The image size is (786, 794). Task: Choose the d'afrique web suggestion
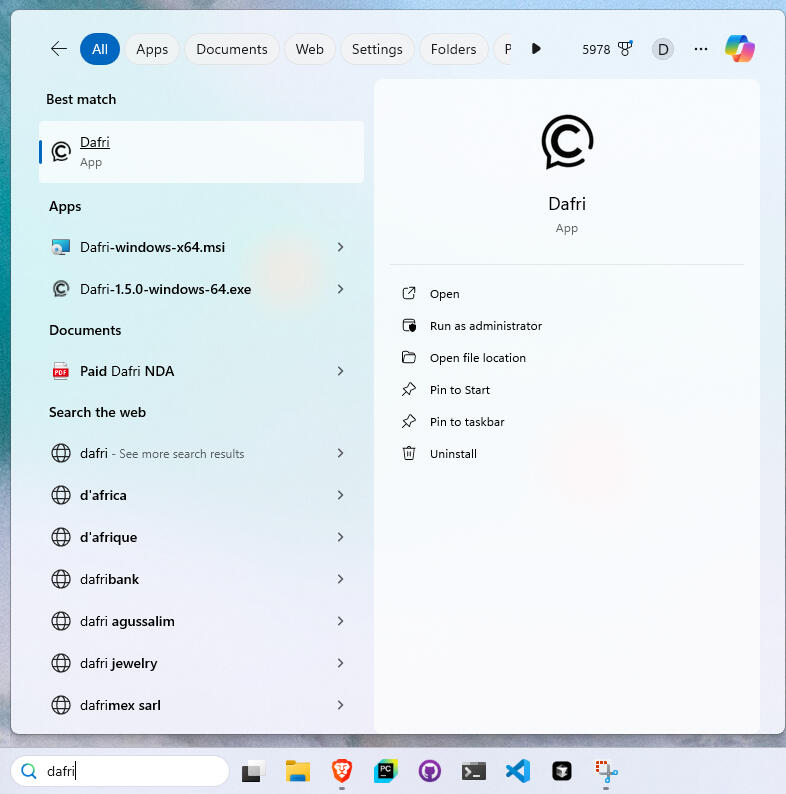pyautogui.click(x=187, y=537)
